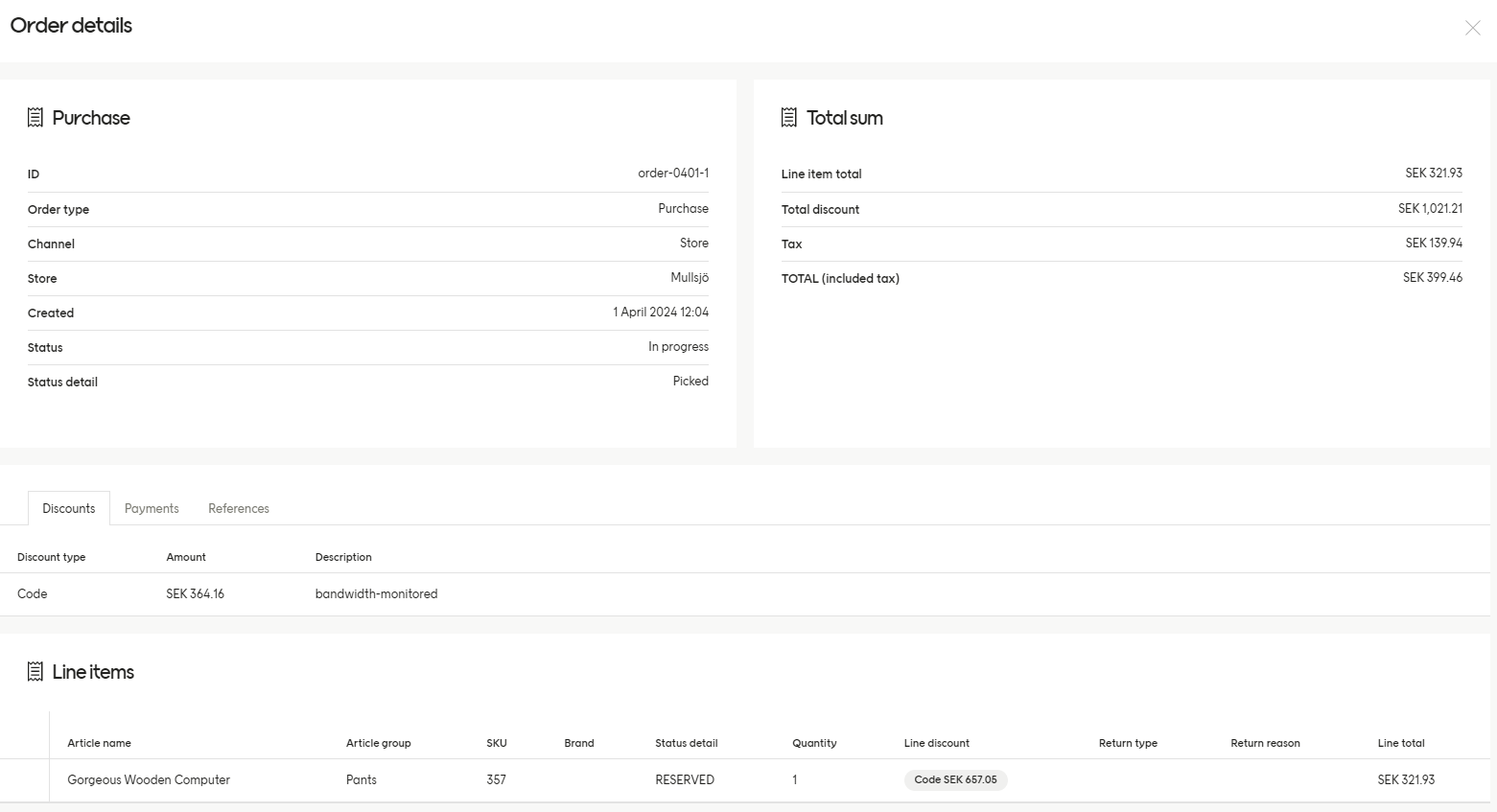Click the Quantity column header
Viewport: 1497px width, 812px height.
pos(814,743)
